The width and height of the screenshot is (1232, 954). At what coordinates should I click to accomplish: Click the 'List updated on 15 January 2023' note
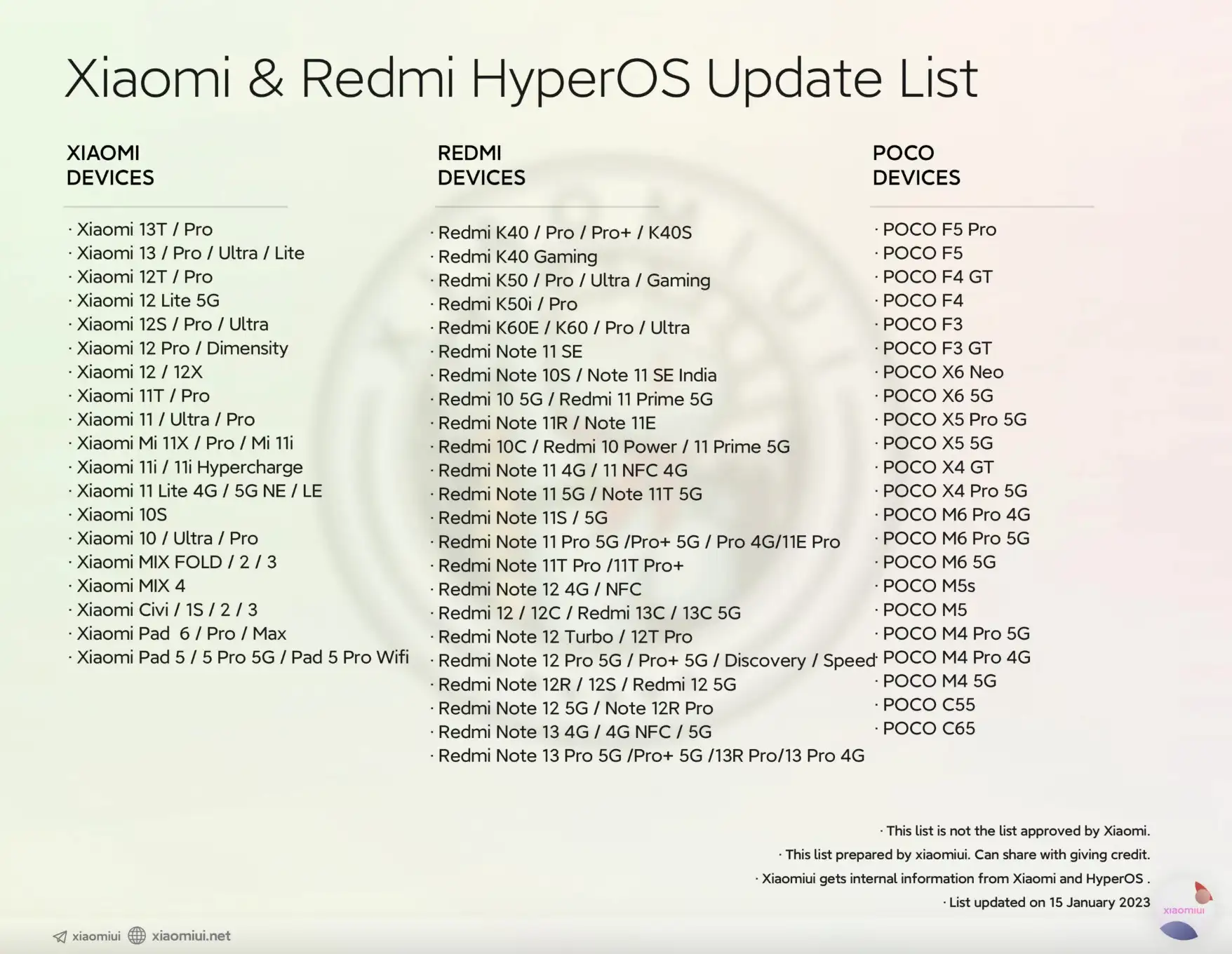(x=1049, y=902)
